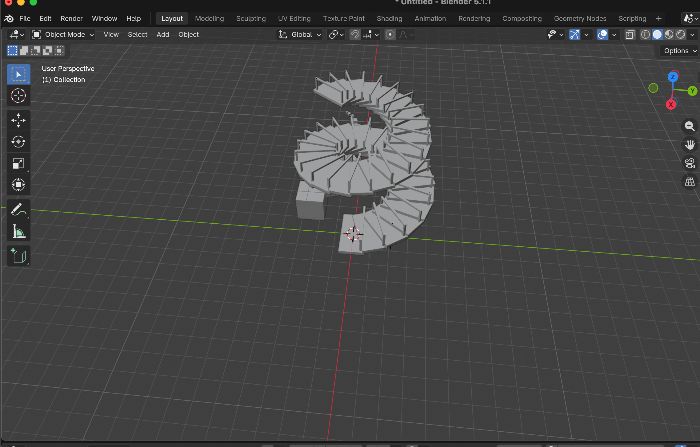Open snapping options dropdown
Screen dimensions: 700x447
tap(371, 34)
